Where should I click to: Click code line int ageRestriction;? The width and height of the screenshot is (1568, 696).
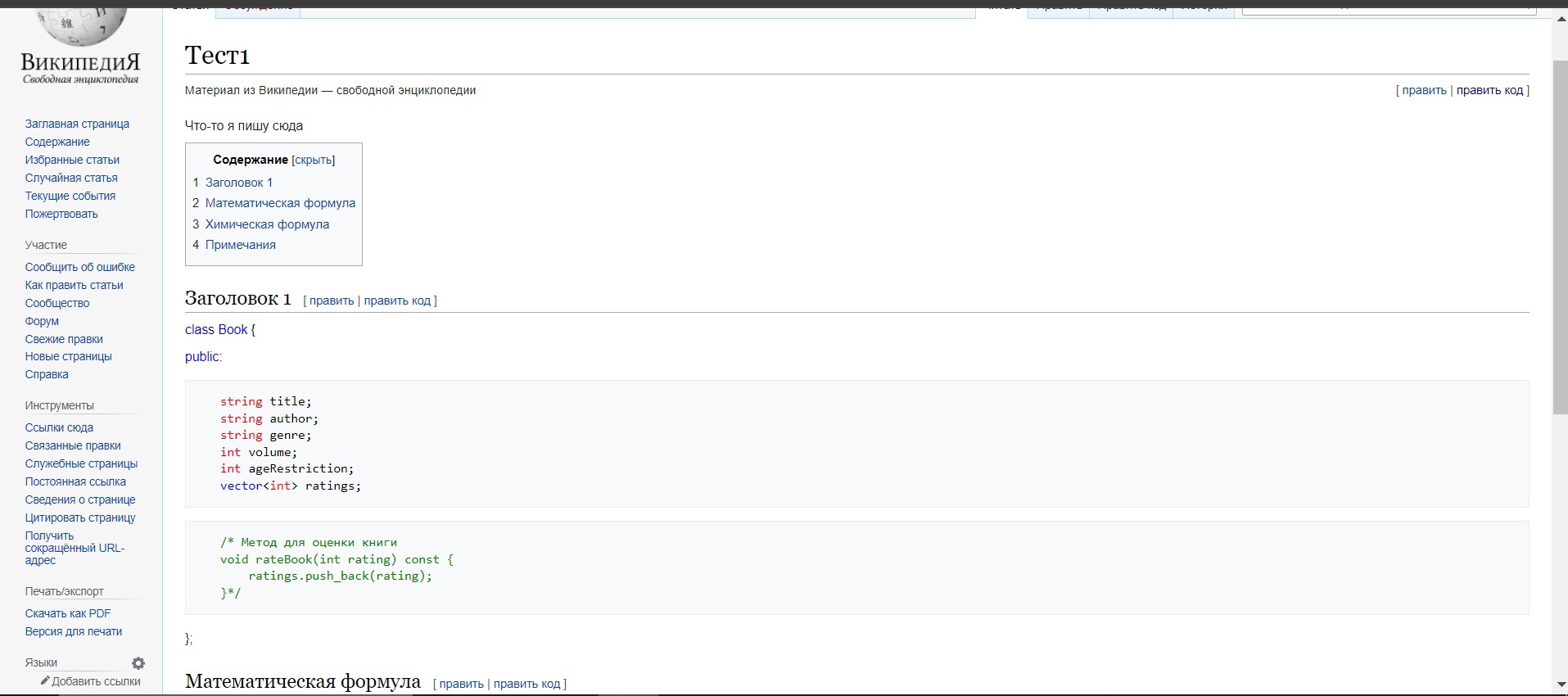tap(287, 468)
